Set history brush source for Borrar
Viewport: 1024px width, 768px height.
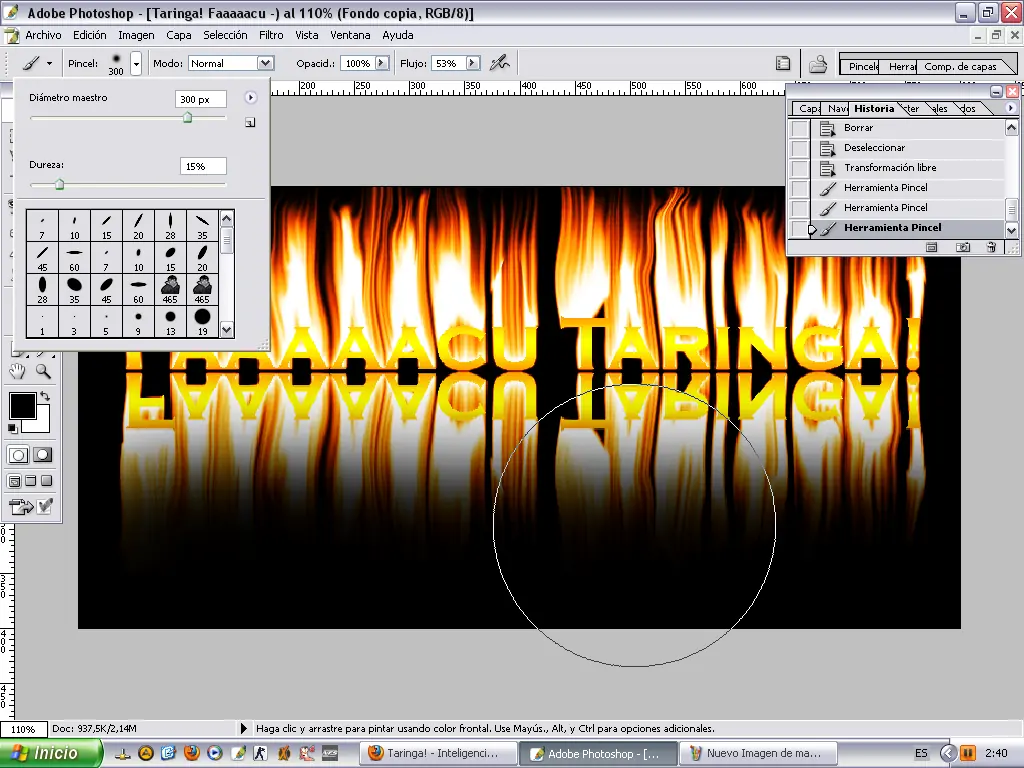click(x=799, y=128)
